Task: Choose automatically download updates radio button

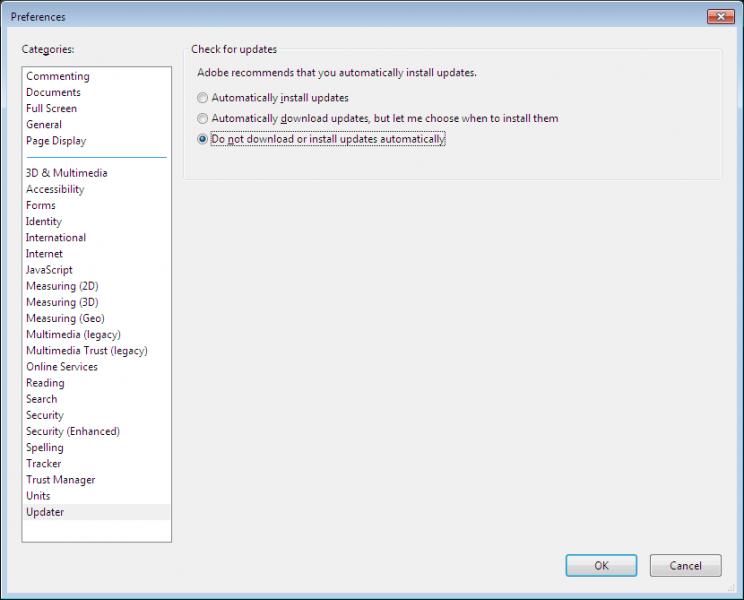Action: pyautogui.click(x=203, y=118)
